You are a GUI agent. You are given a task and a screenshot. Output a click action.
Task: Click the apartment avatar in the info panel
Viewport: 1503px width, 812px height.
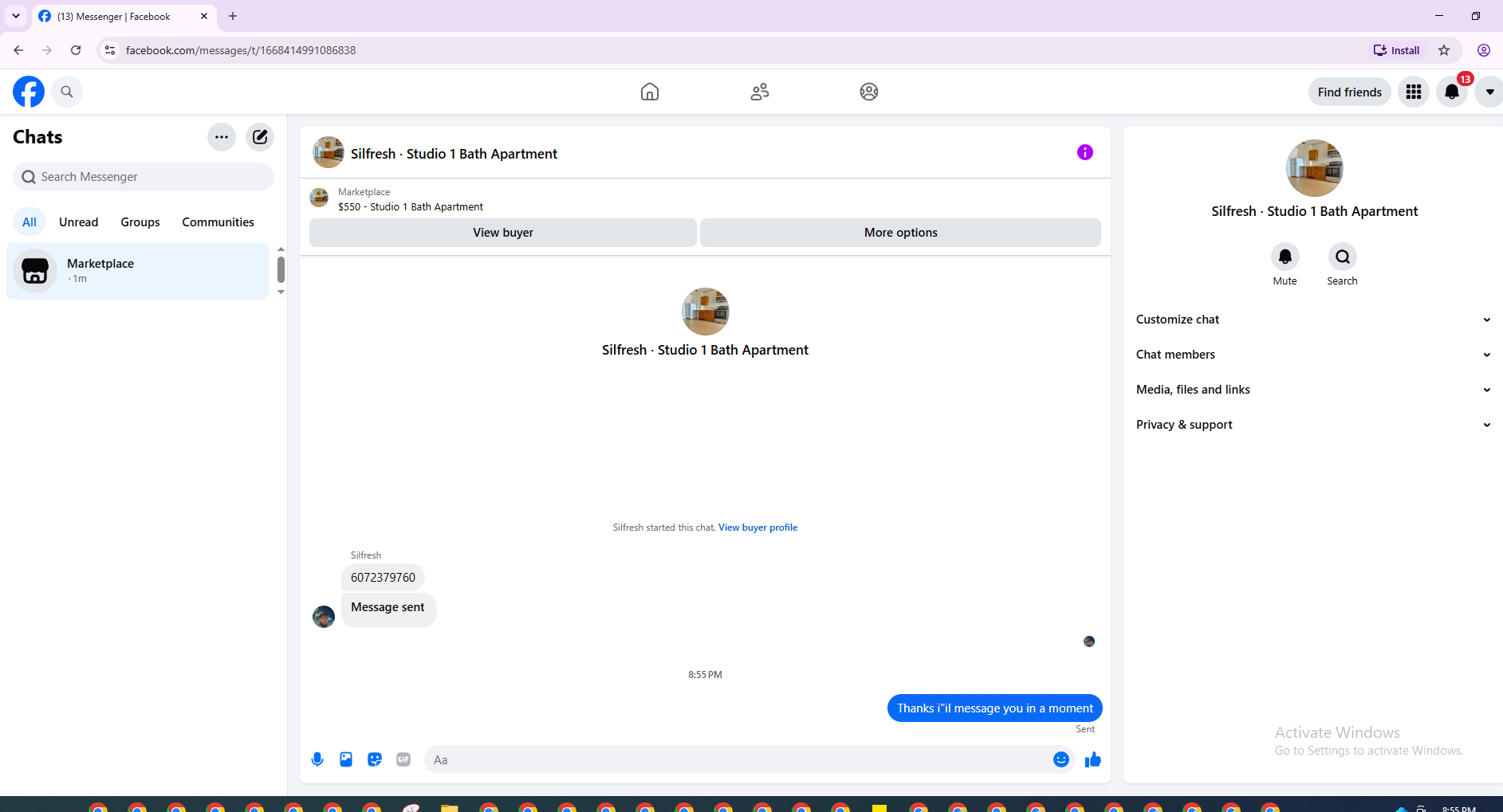coord(1315,168)
